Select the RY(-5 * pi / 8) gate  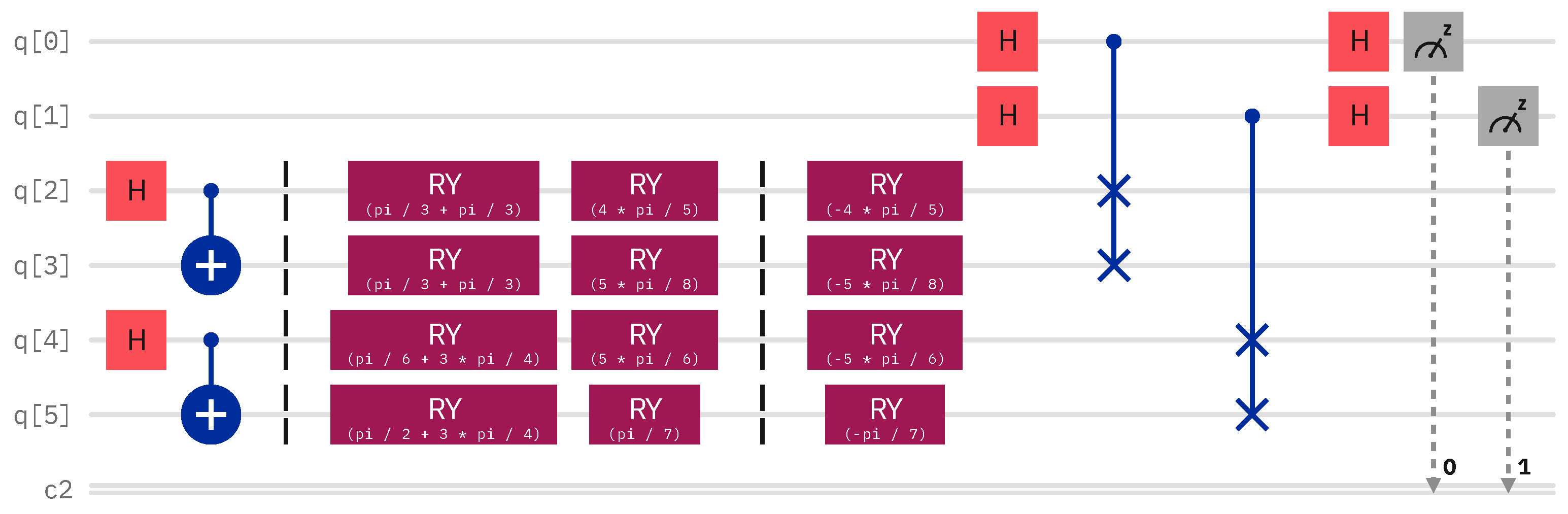coord(884,265)
